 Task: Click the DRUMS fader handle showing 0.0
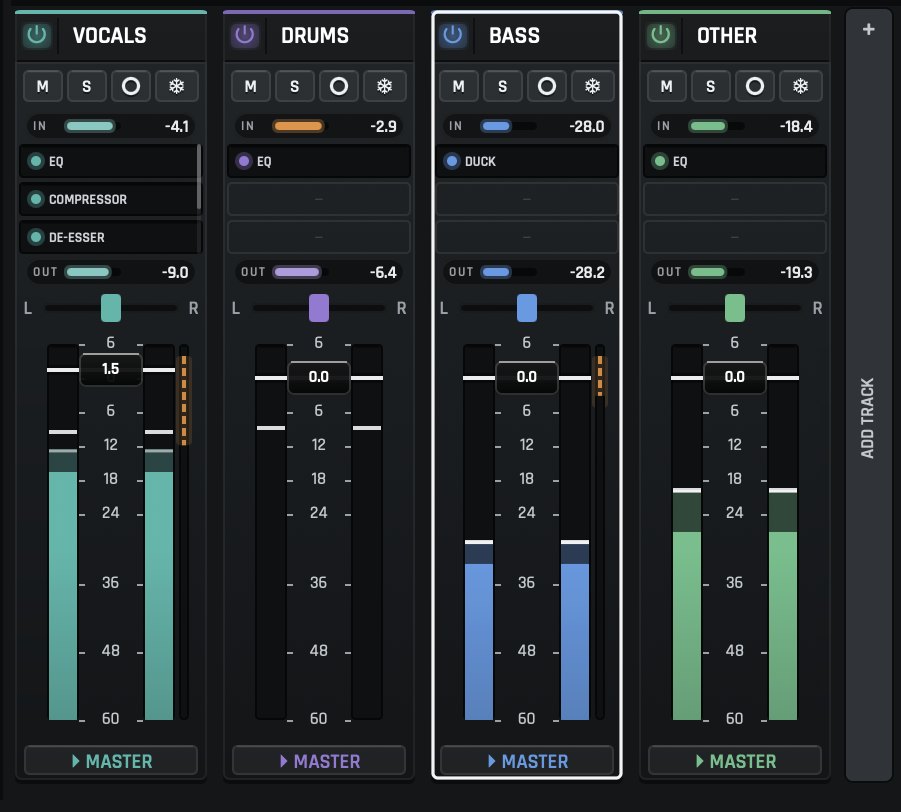(319, 377)
